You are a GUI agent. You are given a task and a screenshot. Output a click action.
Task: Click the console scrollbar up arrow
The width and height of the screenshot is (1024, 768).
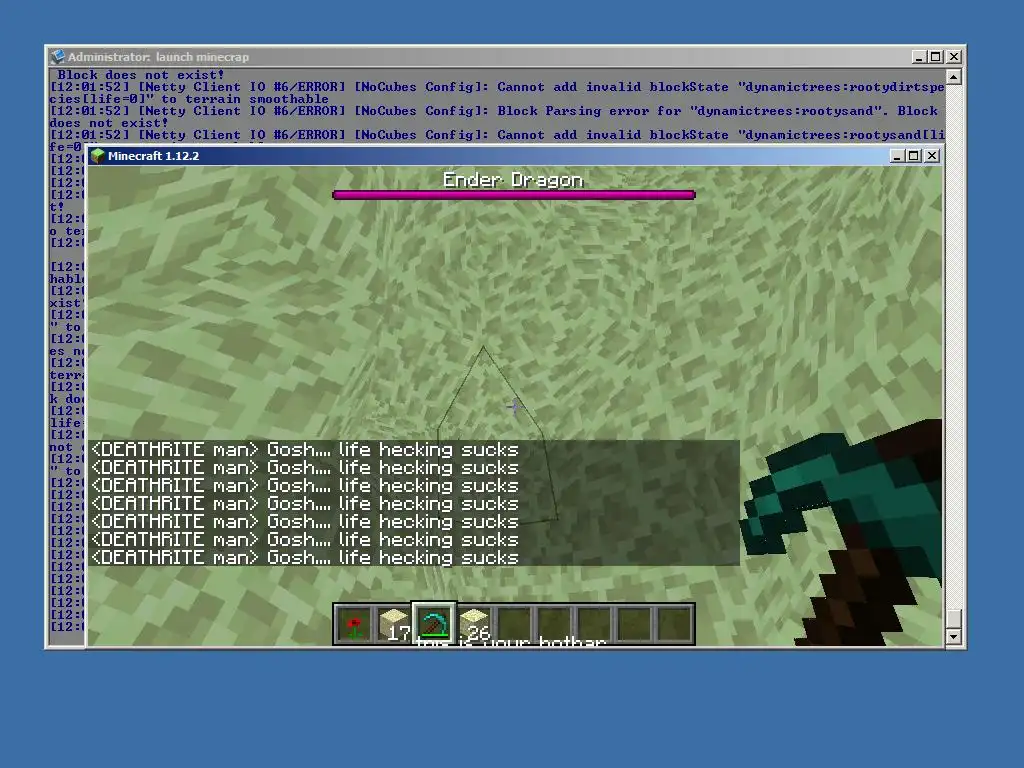954,77
